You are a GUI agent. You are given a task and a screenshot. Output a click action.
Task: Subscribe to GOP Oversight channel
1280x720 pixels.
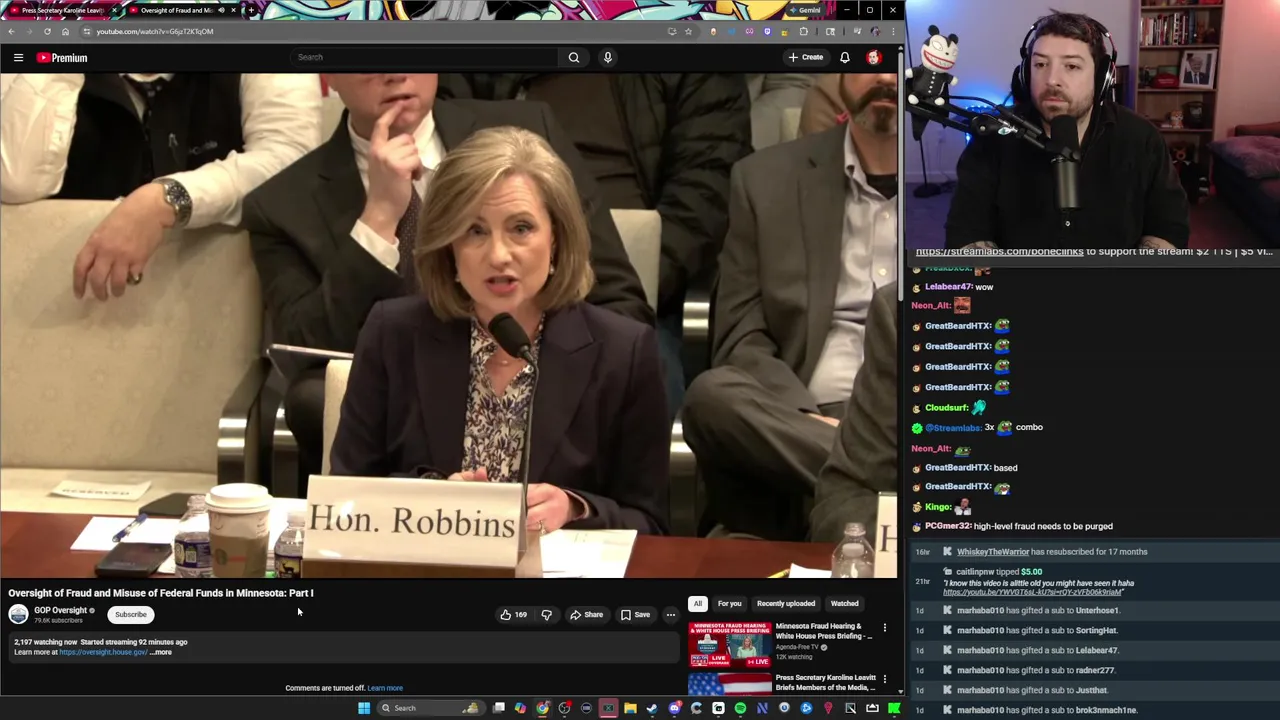131,615
